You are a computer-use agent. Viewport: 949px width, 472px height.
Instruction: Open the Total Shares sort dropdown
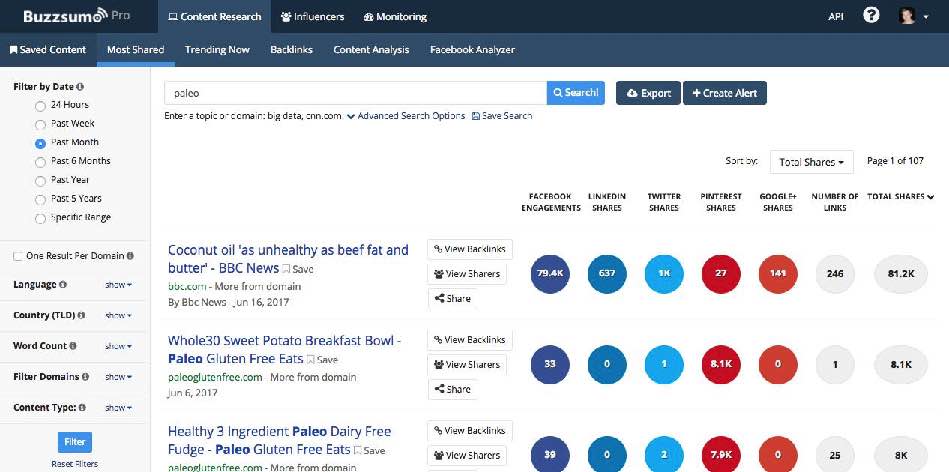pyautogui.click(x=811, y=161)
